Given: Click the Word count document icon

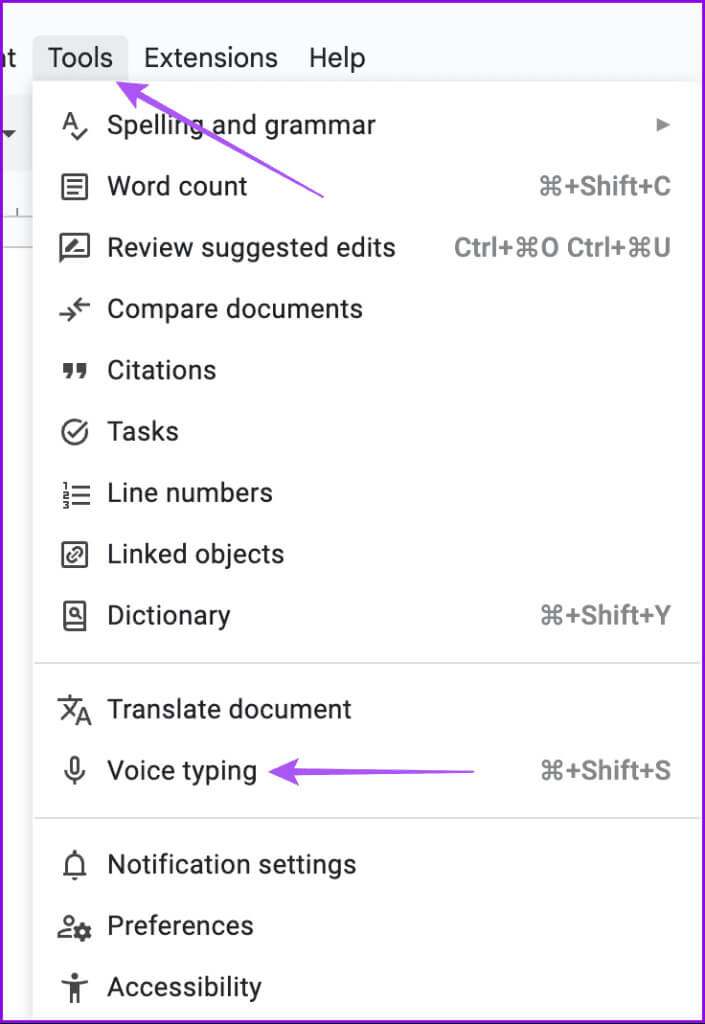Looking at the screenshot, I should point(75,187).
